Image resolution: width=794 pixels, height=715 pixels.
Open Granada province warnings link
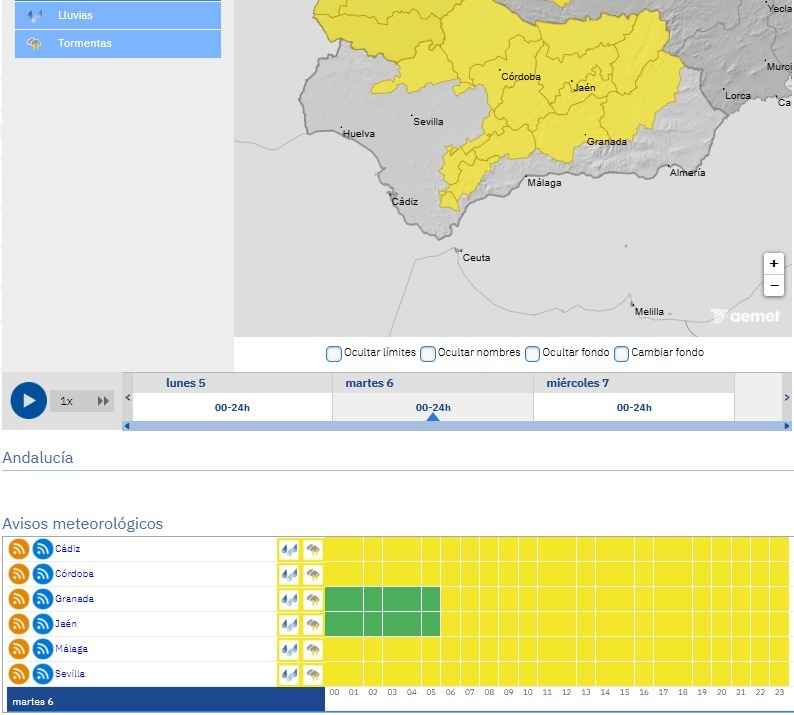[74, 599]
